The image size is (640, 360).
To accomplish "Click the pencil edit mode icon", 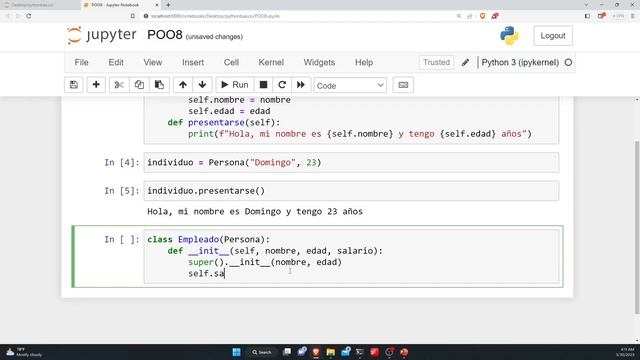I will tap(465, 62).
